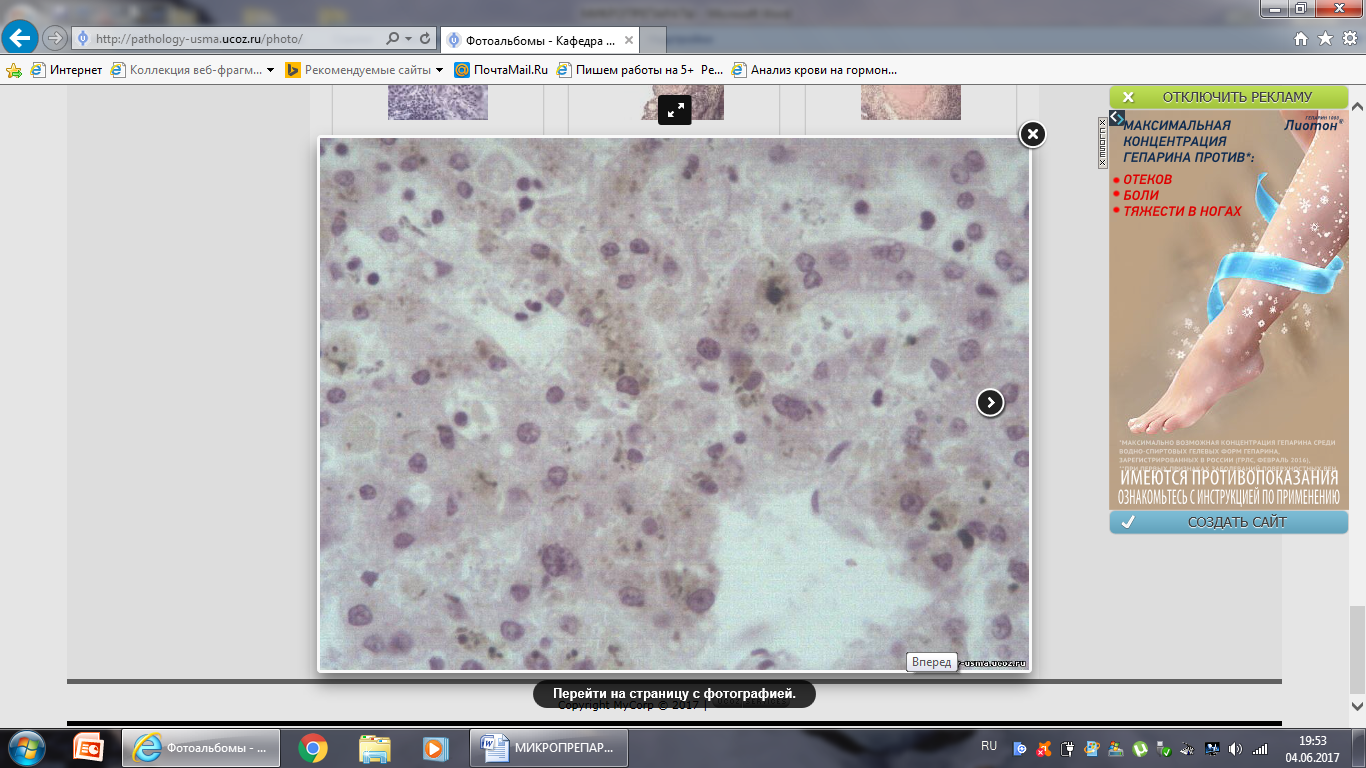Viewport: 1366px width, 768px height.
Task: Open Favorites star in browser toolbar
Action: [1325, 39]
